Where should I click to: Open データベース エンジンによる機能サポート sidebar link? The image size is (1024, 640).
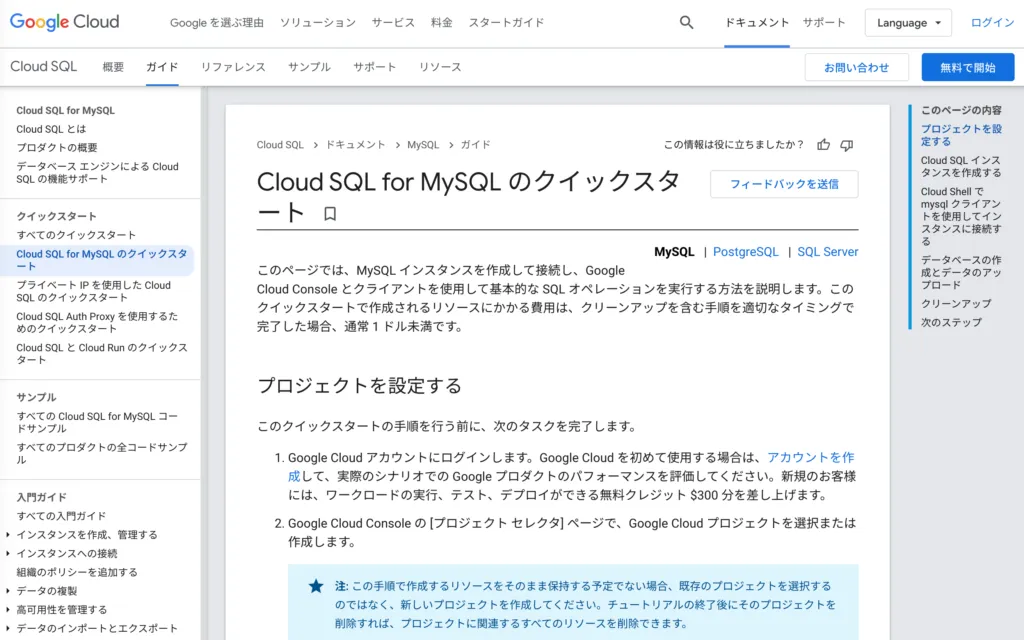point(97,172)
